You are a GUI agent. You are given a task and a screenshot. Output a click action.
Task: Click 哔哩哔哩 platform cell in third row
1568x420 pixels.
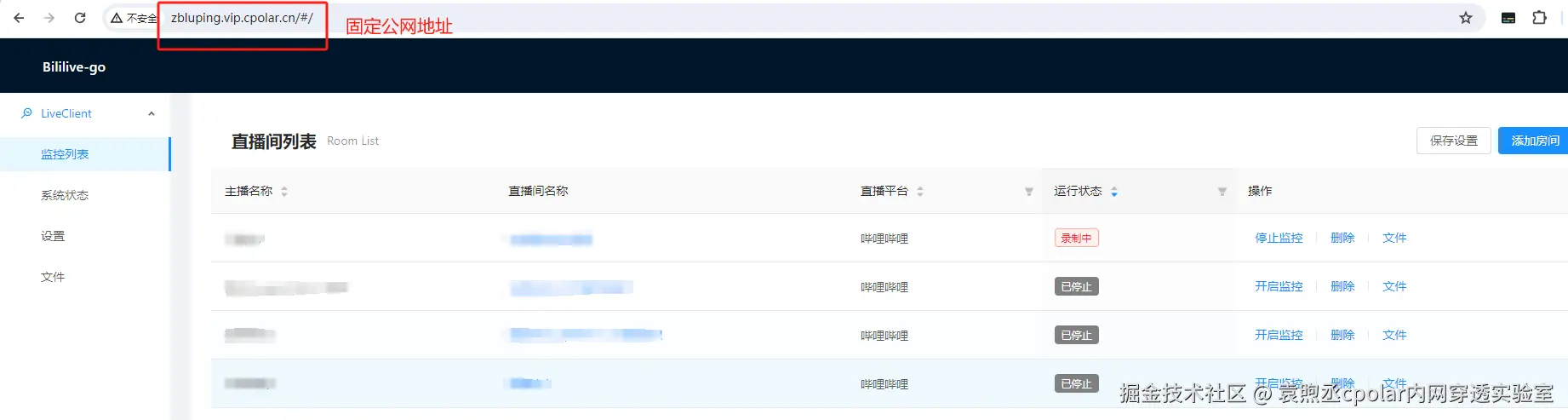point(884,336)
